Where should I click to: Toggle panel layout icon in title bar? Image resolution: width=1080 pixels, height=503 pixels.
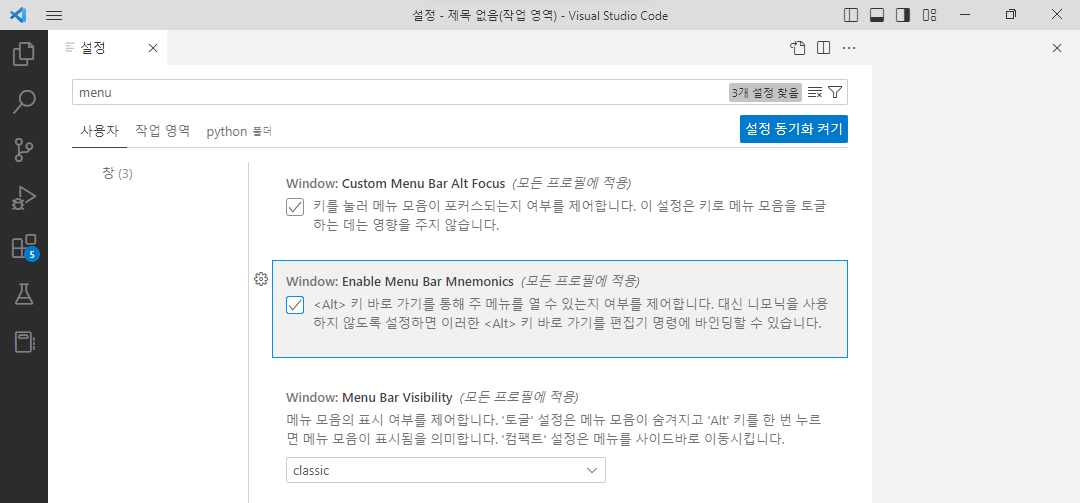tap(877, 15)
